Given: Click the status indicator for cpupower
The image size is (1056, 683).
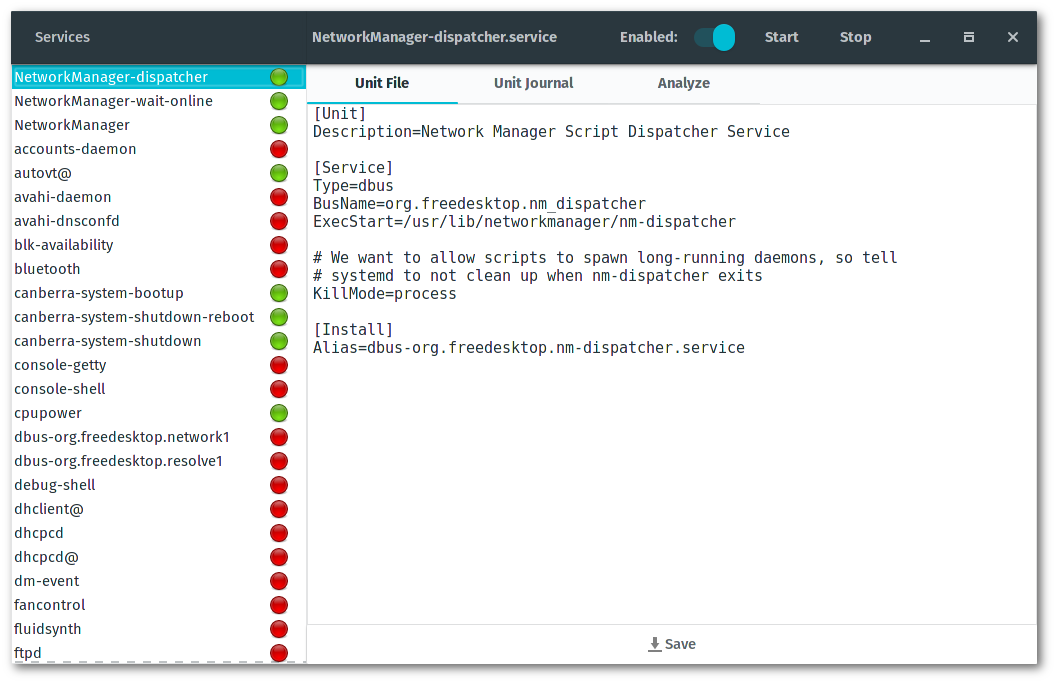Looking at the screenshot, I should pos(279,413).
